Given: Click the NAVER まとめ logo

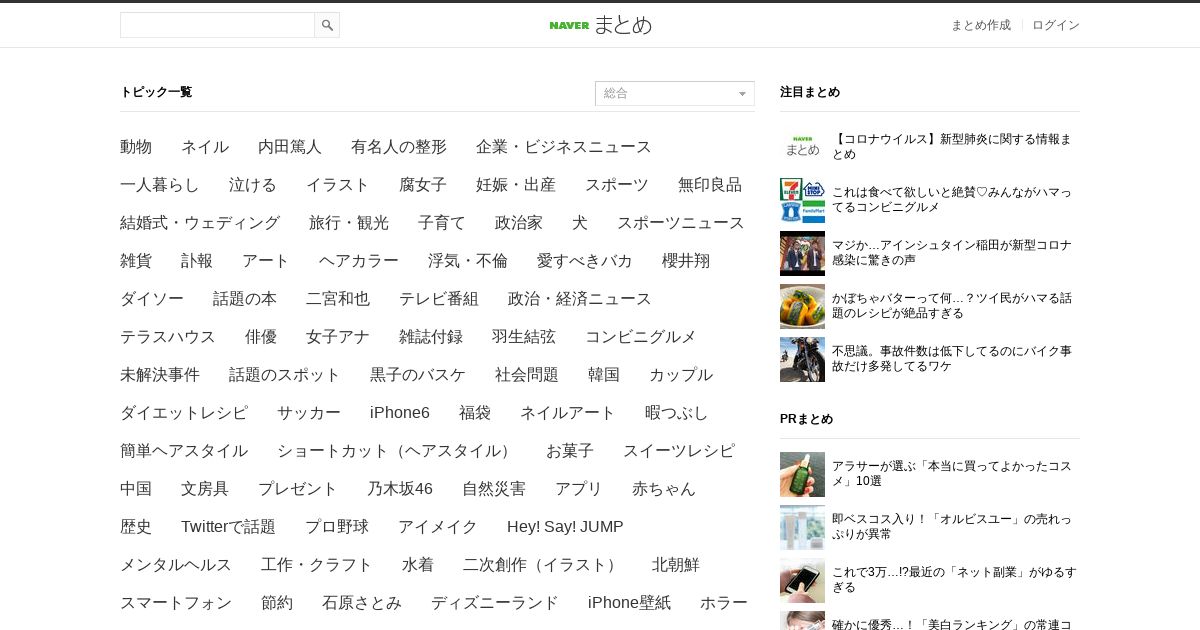Looking at the screenshot, I should pyautogui.click(x=600, y=25).
